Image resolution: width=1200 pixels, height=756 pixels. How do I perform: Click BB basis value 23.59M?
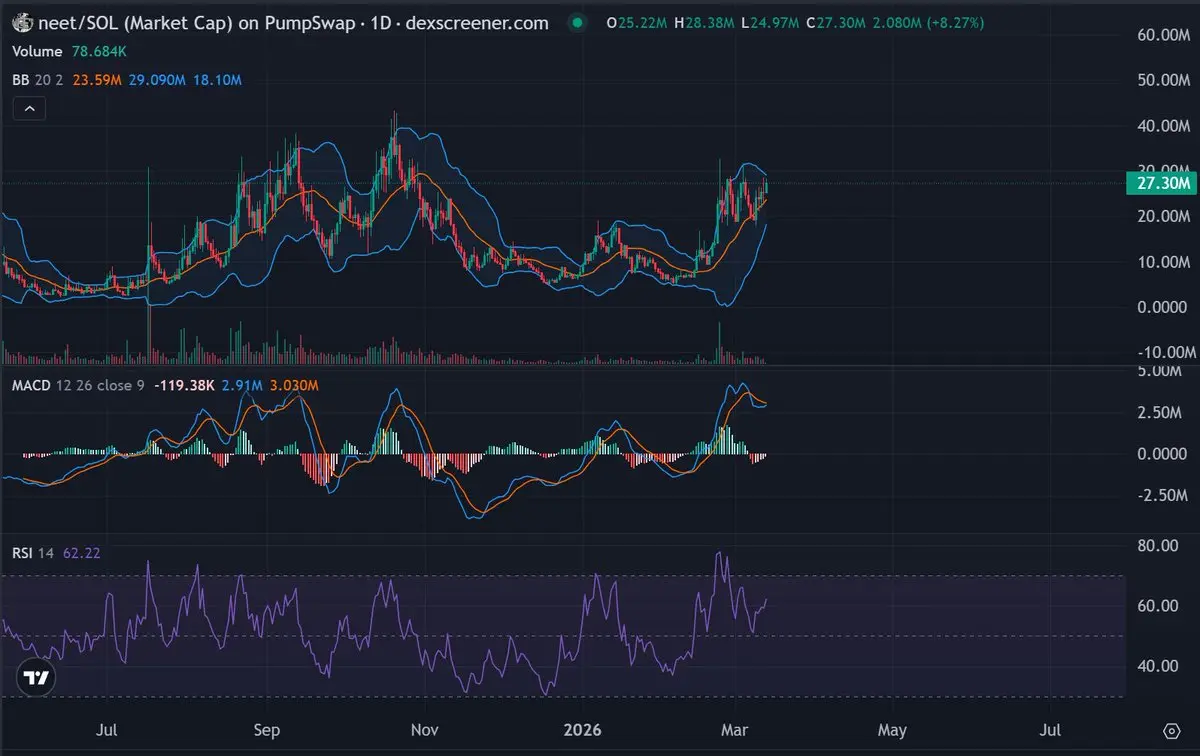point(99,80)
